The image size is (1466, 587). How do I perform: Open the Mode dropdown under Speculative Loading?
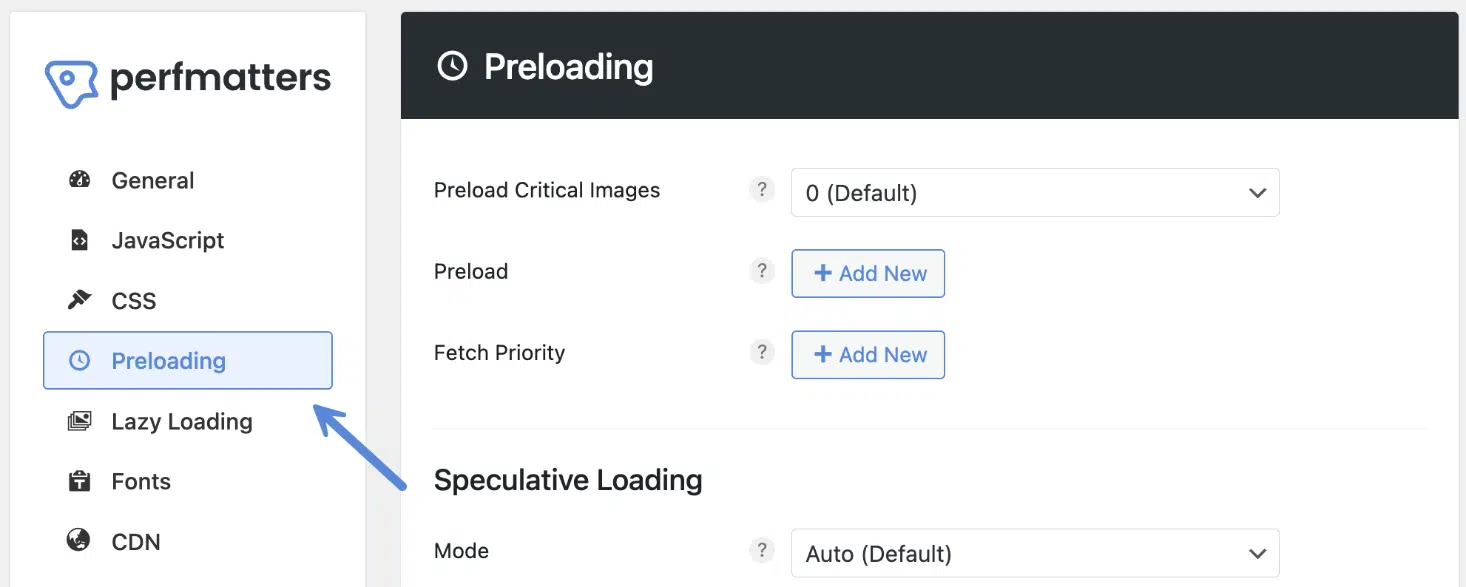[1035, 552]
